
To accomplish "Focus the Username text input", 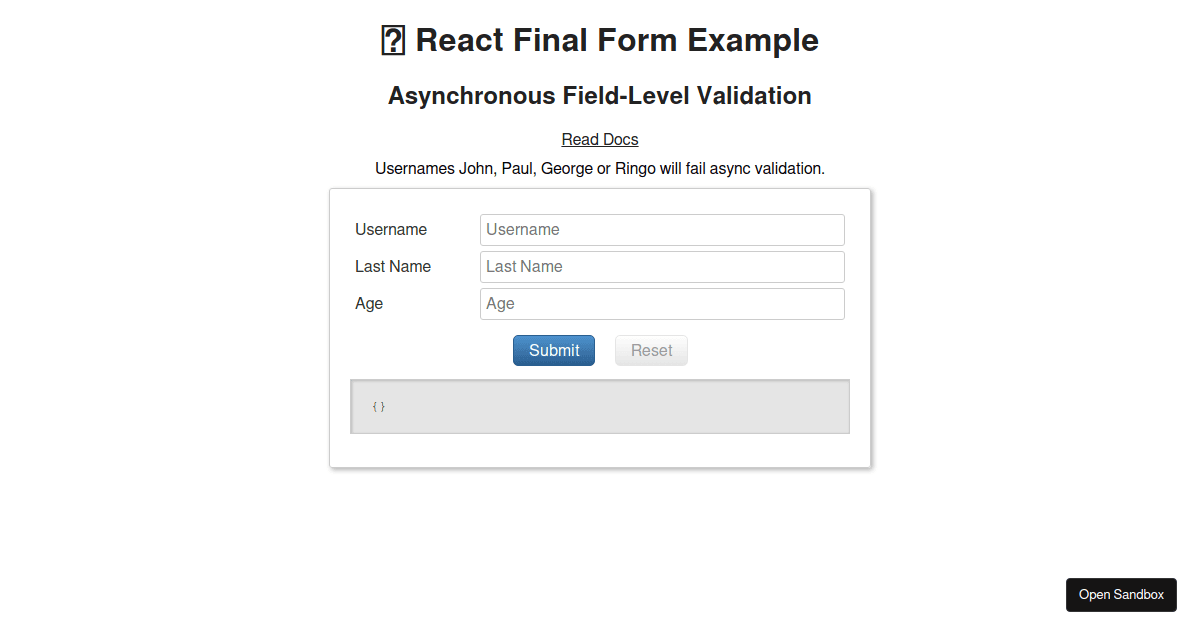I will [662, 230].
